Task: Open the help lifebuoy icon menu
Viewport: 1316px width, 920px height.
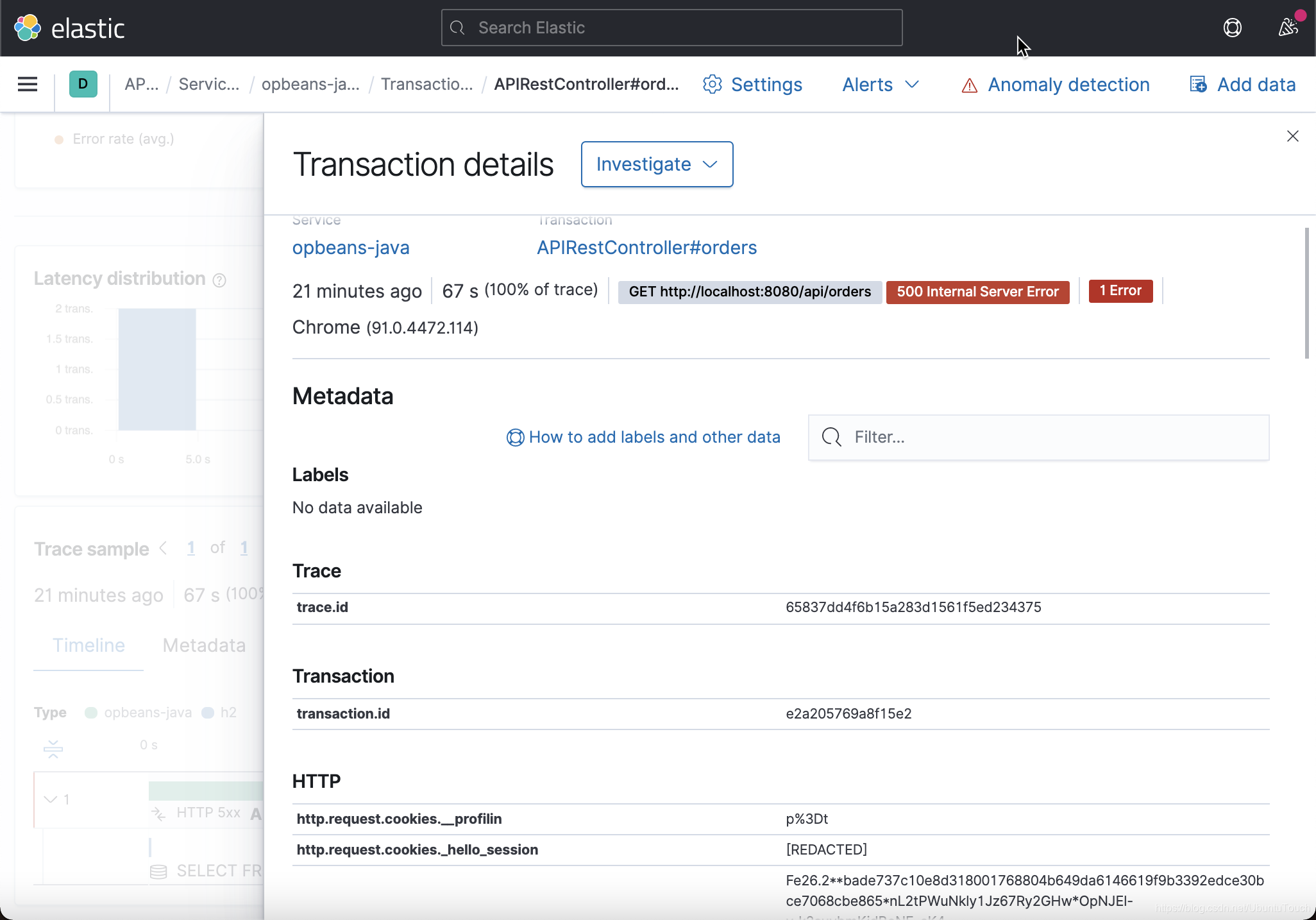Action: point(1232,28)
